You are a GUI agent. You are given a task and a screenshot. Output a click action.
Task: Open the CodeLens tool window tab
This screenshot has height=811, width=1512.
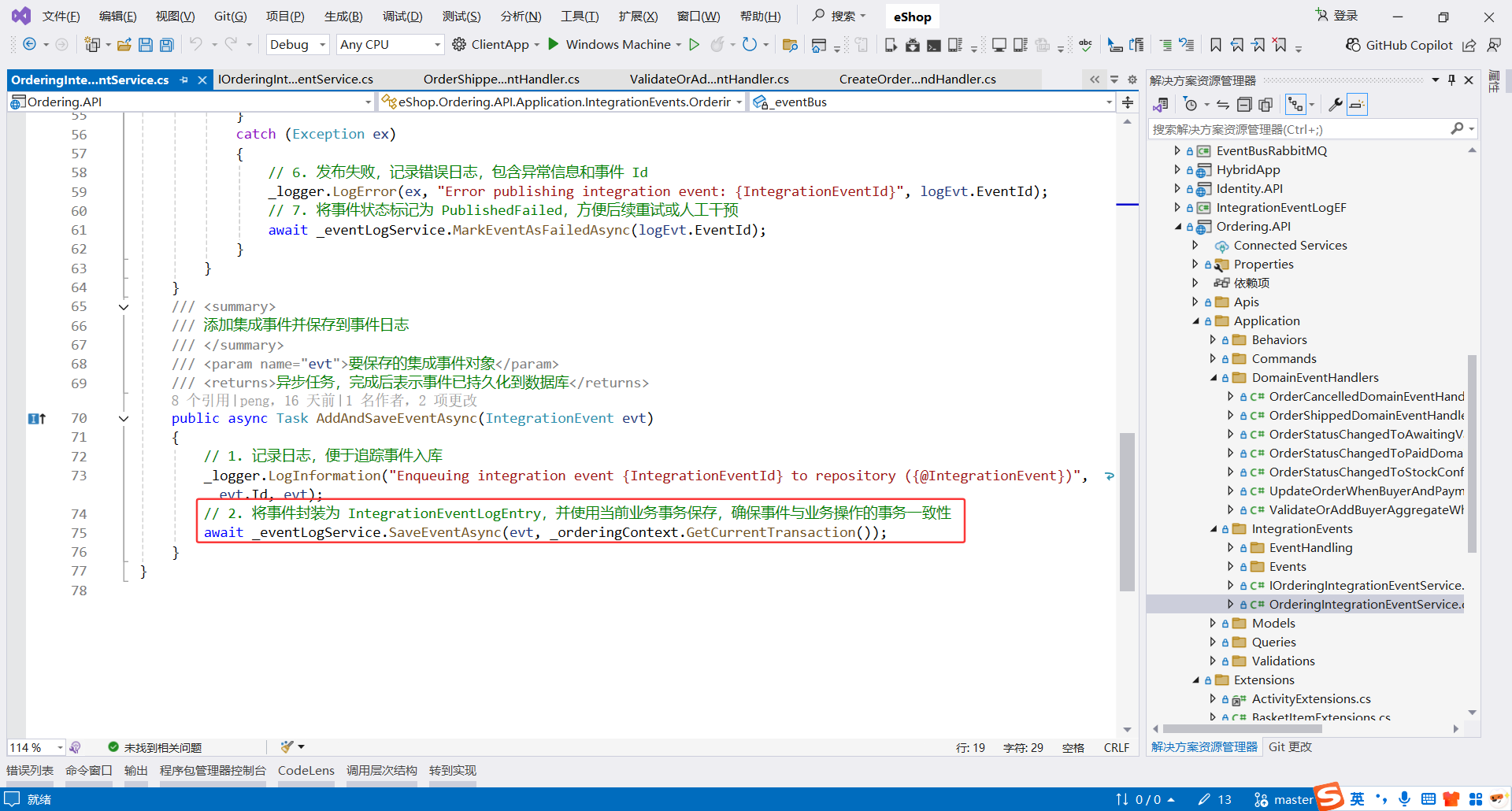coord(306,771)
